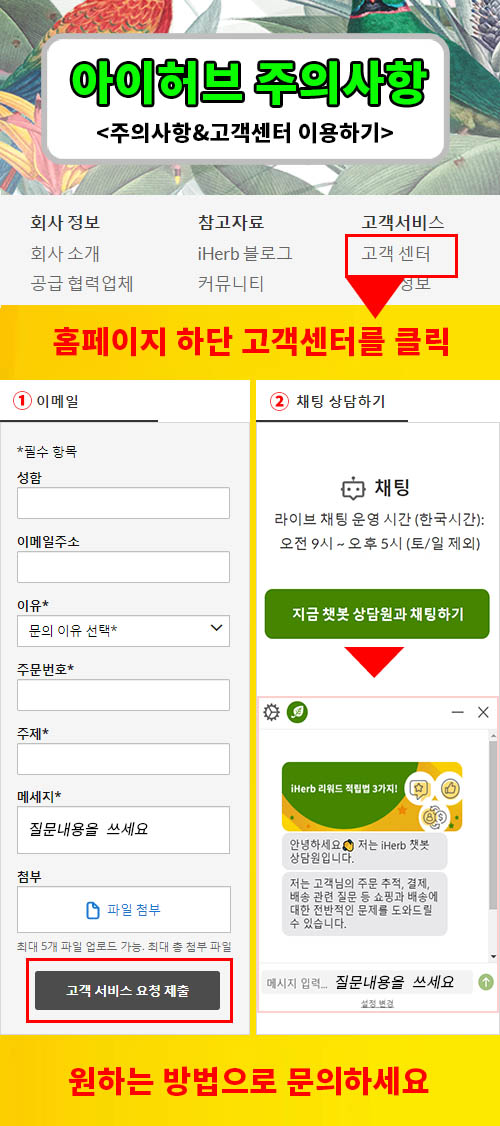Click the chat robot icon
500x1126 pixels.
352,490
